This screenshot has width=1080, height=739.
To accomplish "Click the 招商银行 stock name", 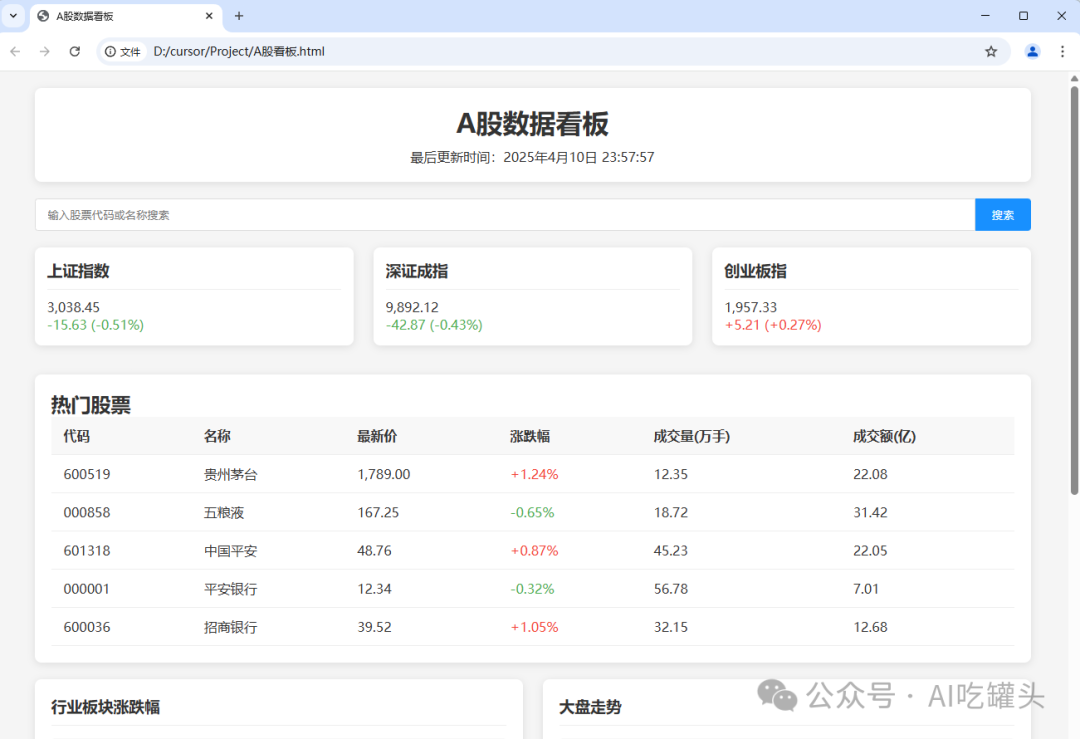I will point(231,627).
